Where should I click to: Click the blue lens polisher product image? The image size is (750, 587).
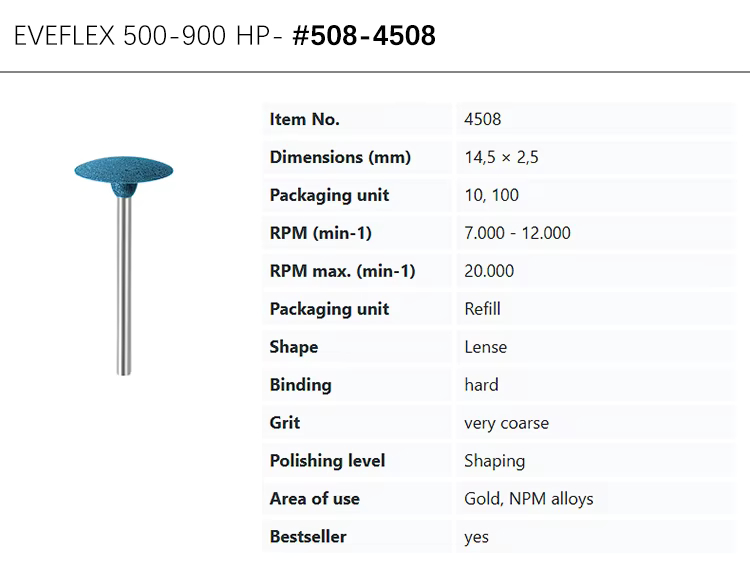pos(124,266)
